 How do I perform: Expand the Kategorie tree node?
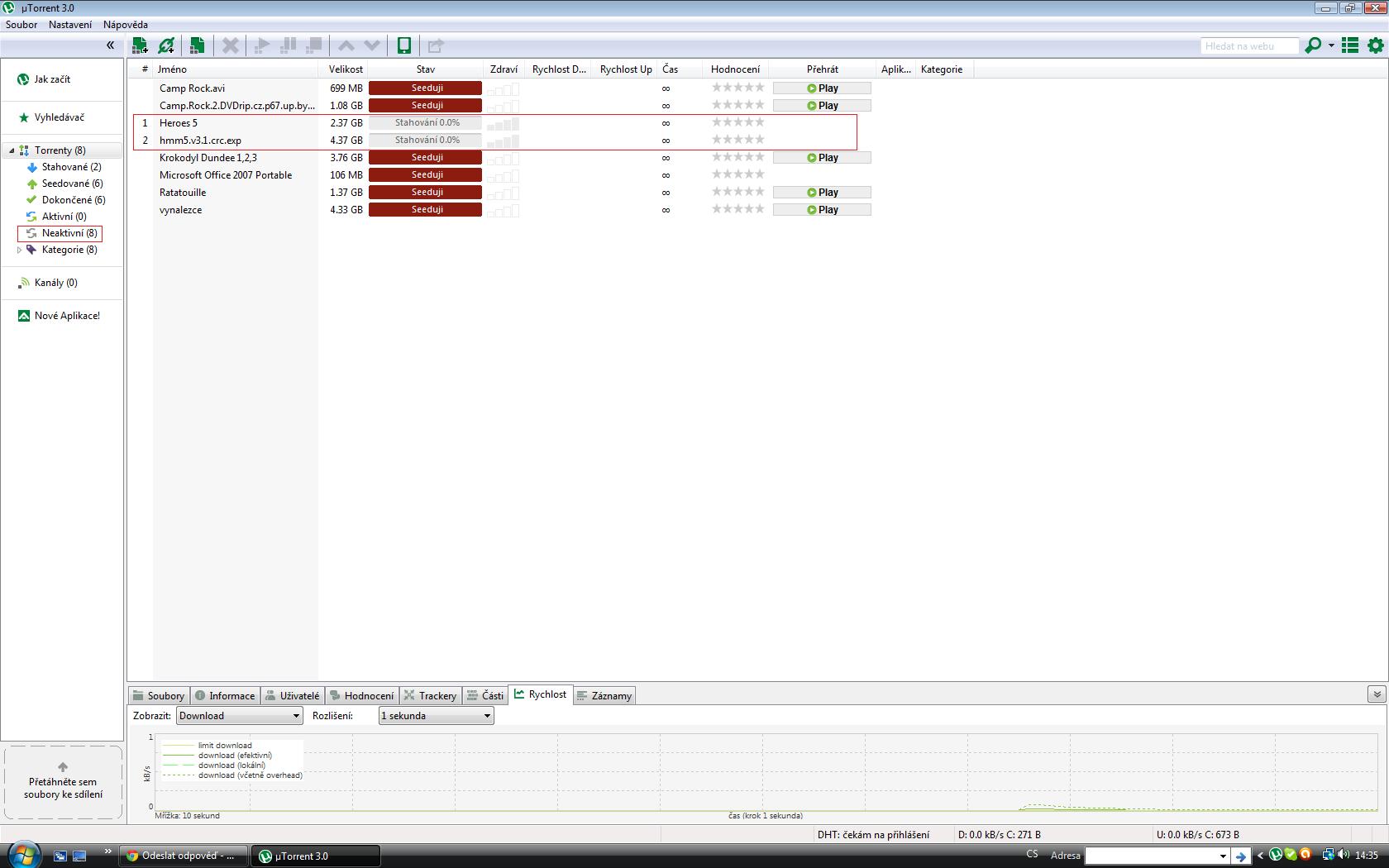(x=20, y=250)
